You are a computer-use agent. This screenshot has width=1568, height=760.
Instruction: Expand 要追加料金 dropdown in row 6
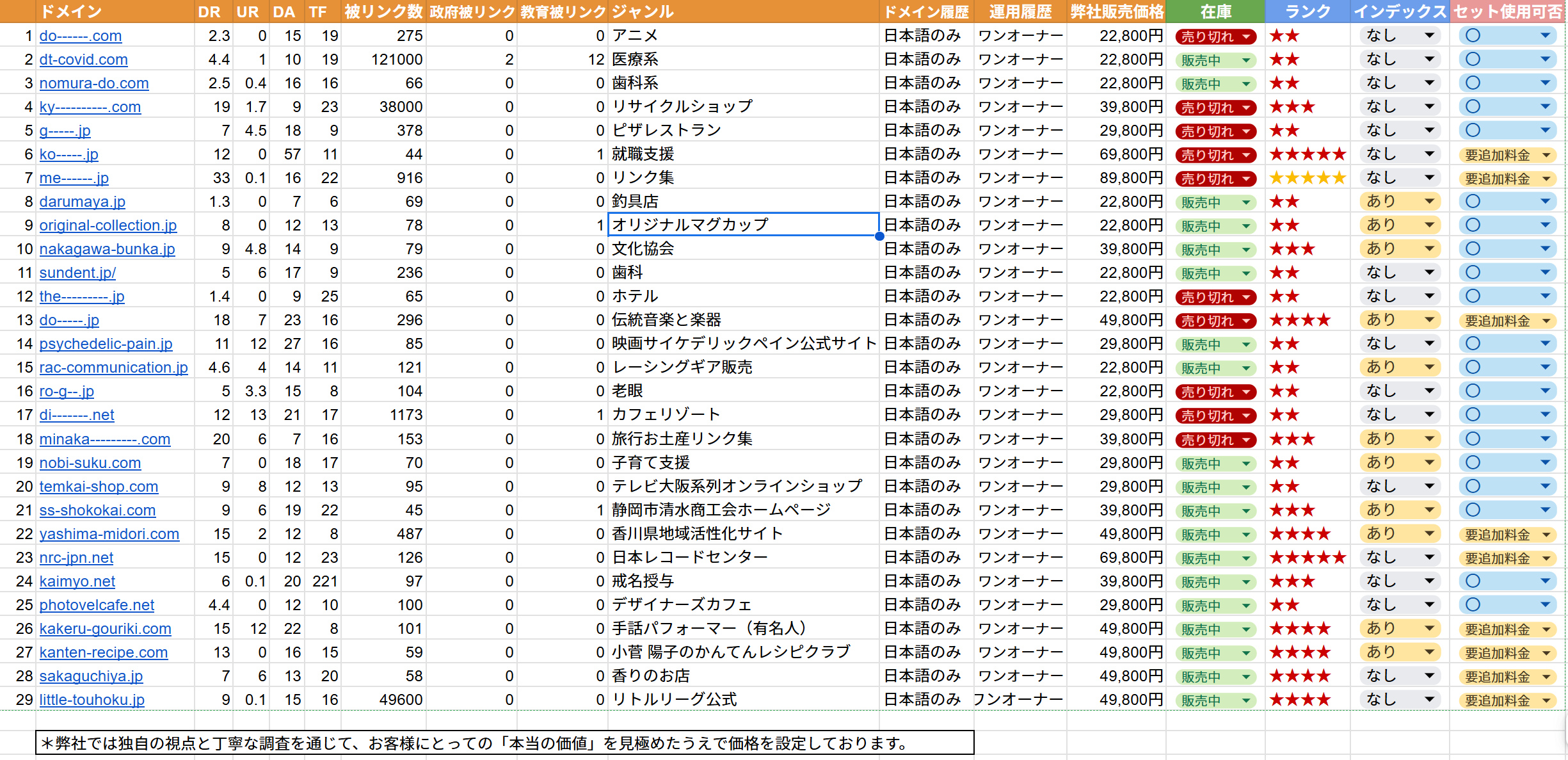pos(1546,155)
